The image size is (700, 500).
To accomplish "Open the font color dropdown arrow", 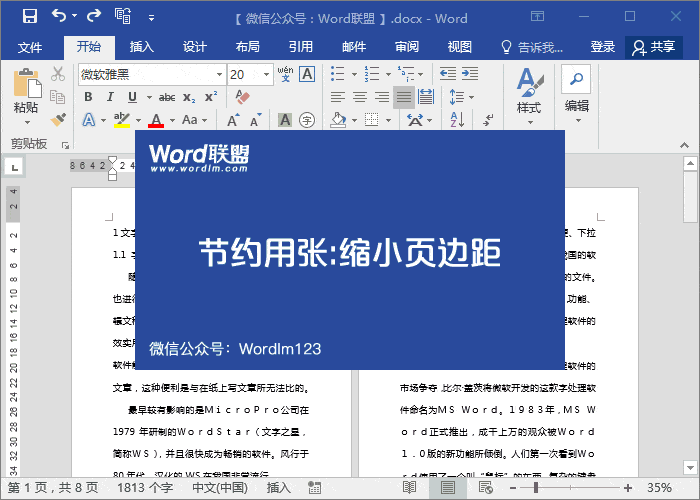I will click(172, 121).
